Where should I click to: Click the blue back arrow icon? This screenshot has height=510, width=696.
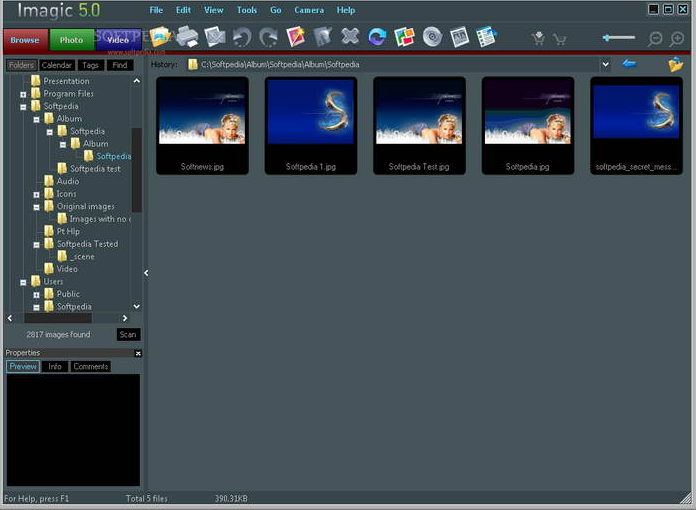tap(629, 64)
